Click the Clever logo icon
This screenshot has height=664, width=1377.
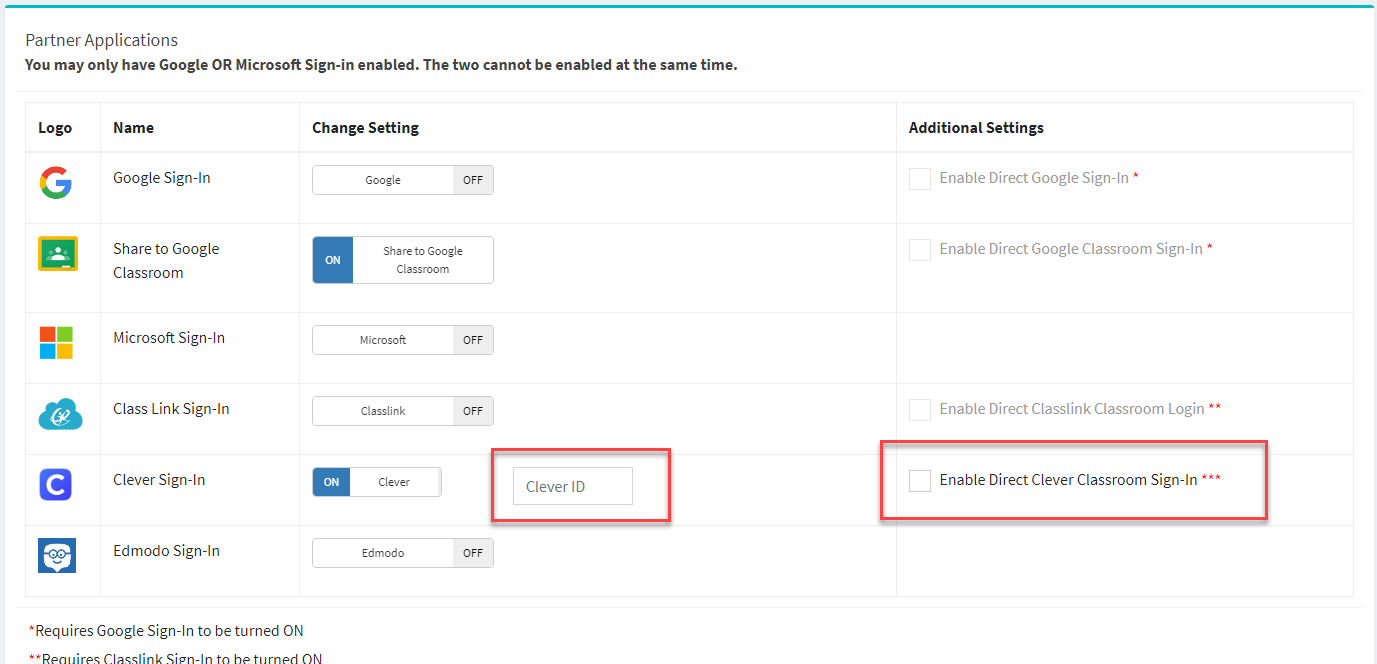56,485
